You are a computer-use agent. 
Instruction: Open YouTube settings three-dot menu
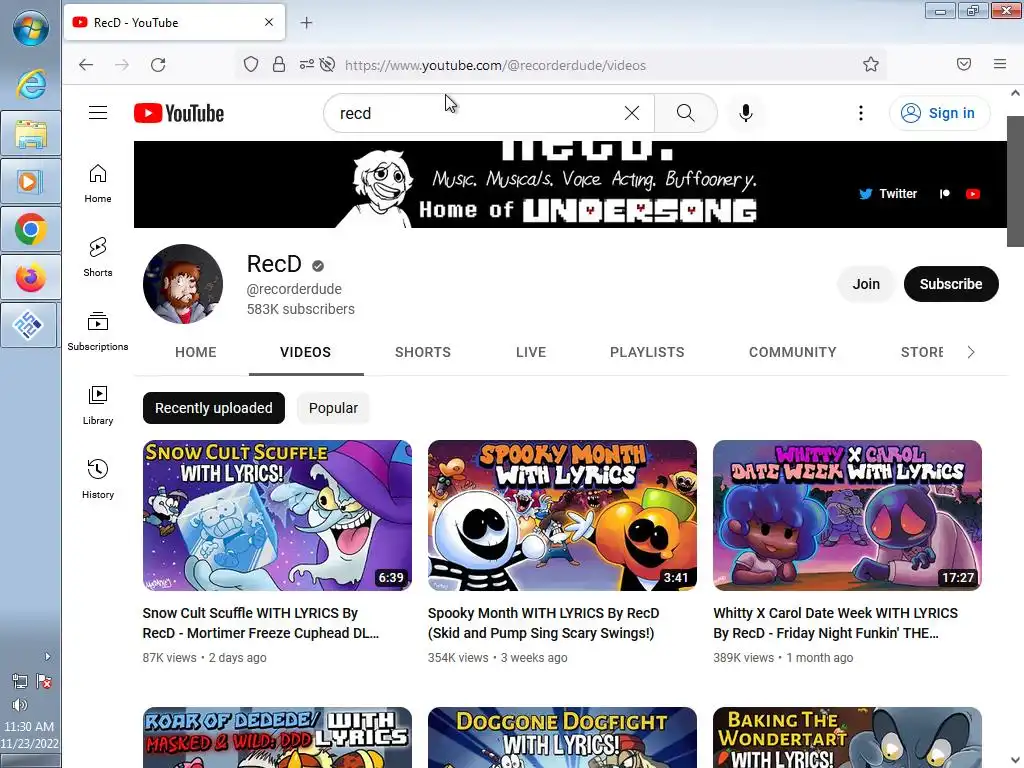coord(861,113)
